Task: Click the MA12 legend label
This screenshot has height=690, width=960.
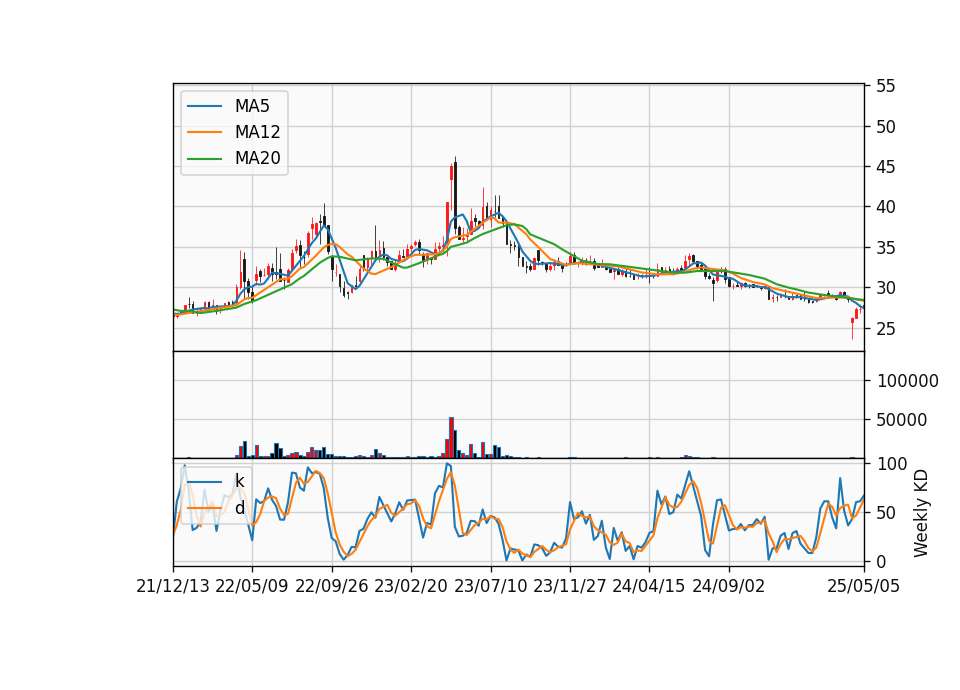Action: tap(257, 132)
